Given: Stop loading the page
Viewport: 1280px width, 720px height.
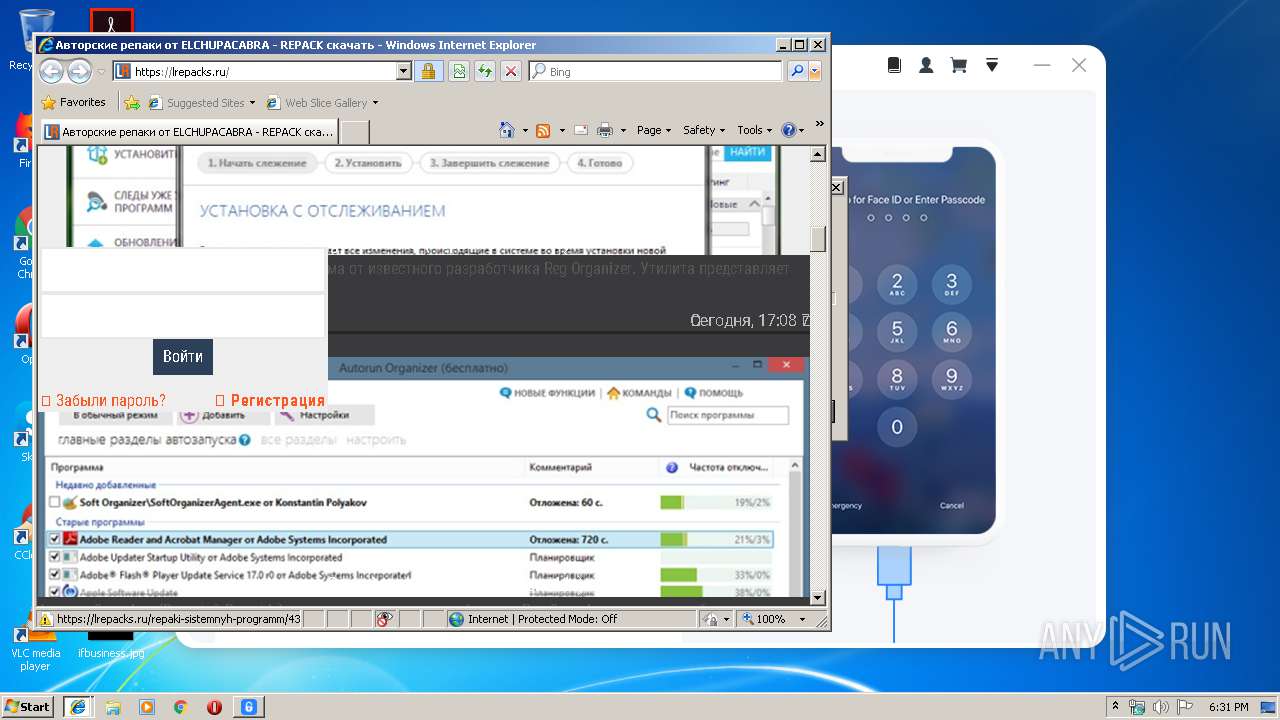Looking at the screenshot, I should click(x=510, y=71).
